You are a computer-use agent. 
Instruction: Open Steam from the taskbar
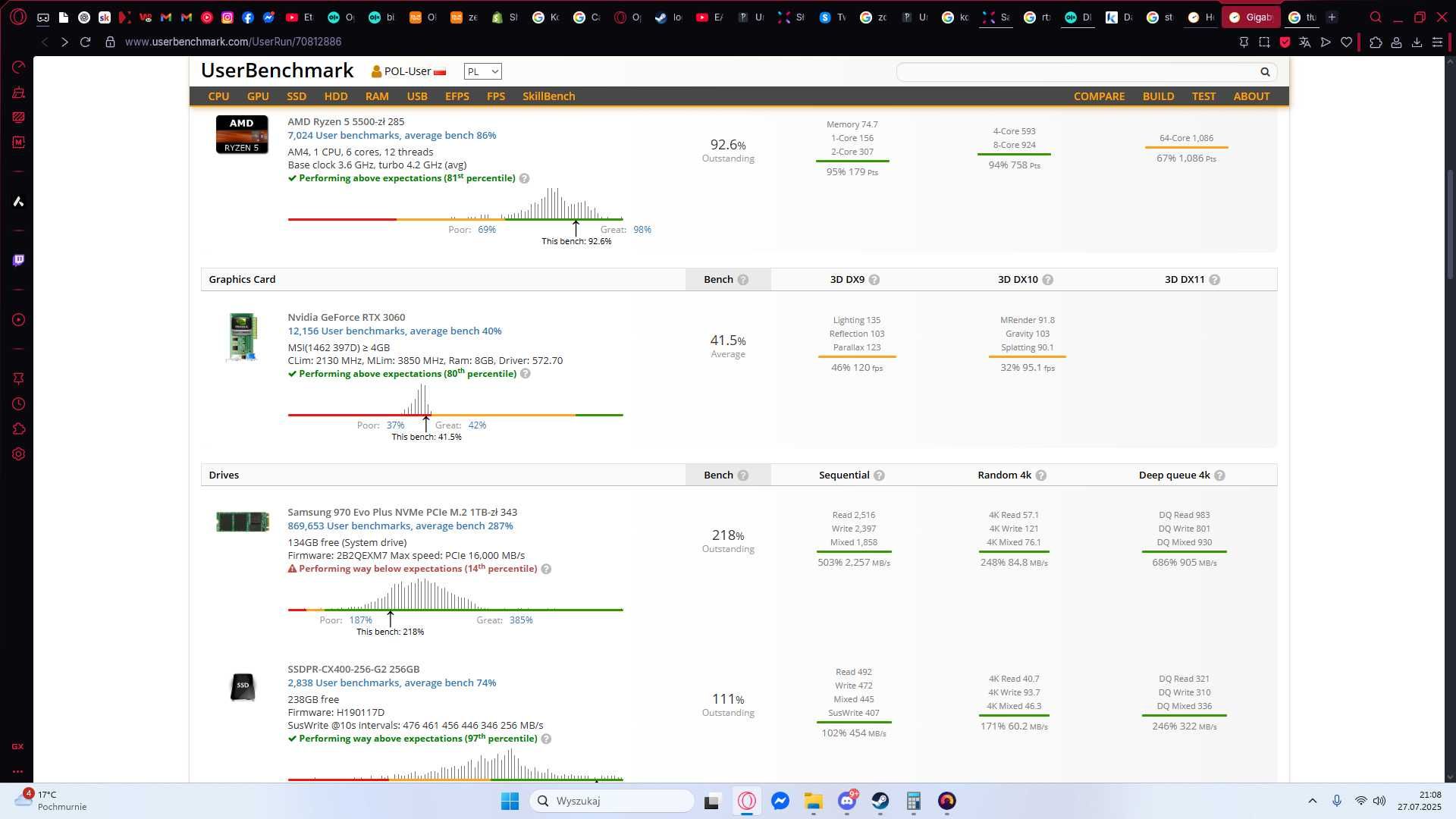pos(880,801)
